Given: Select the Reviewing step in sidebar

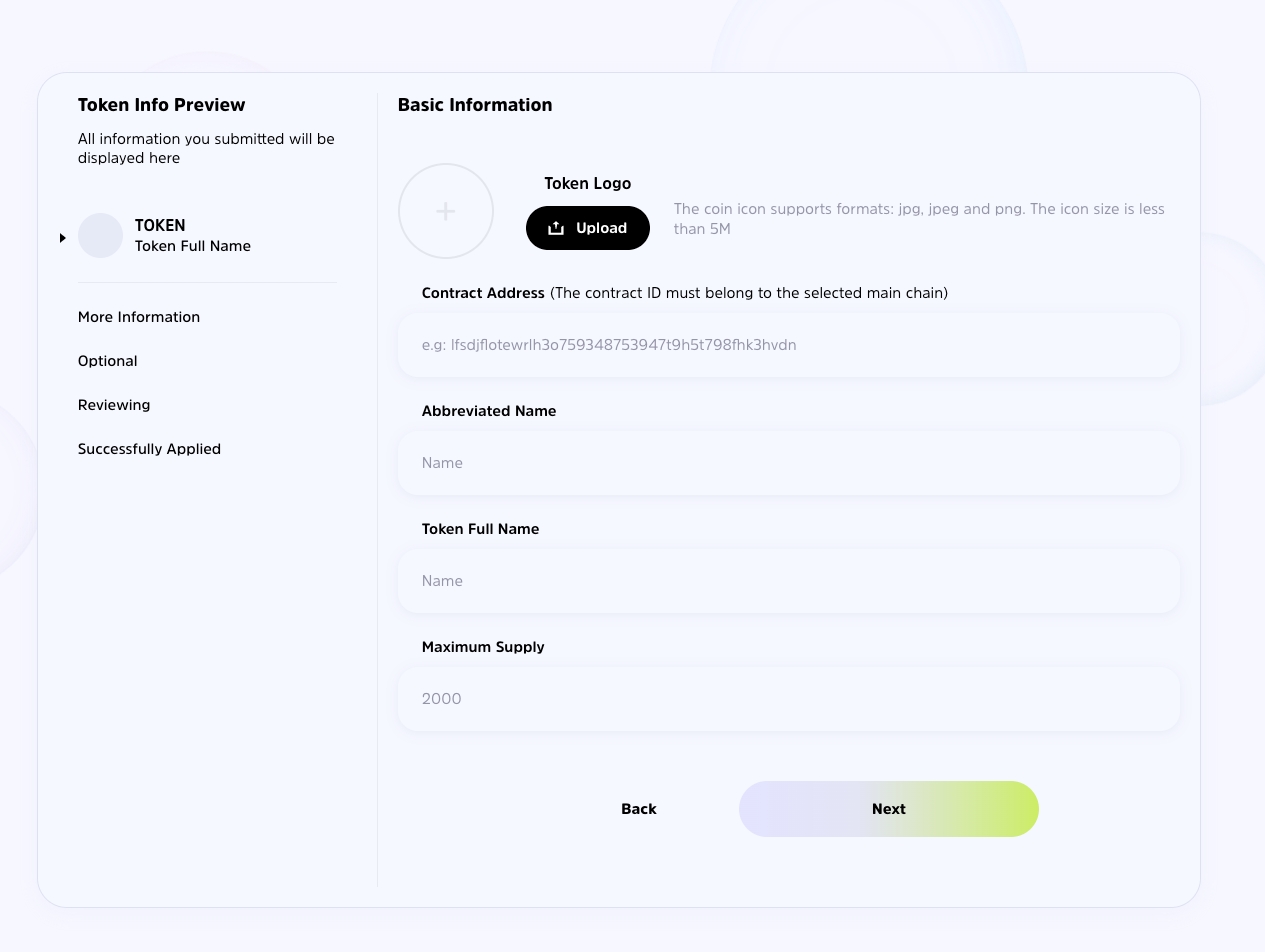Looking at the screenshot, I should (x=114, y=405).
